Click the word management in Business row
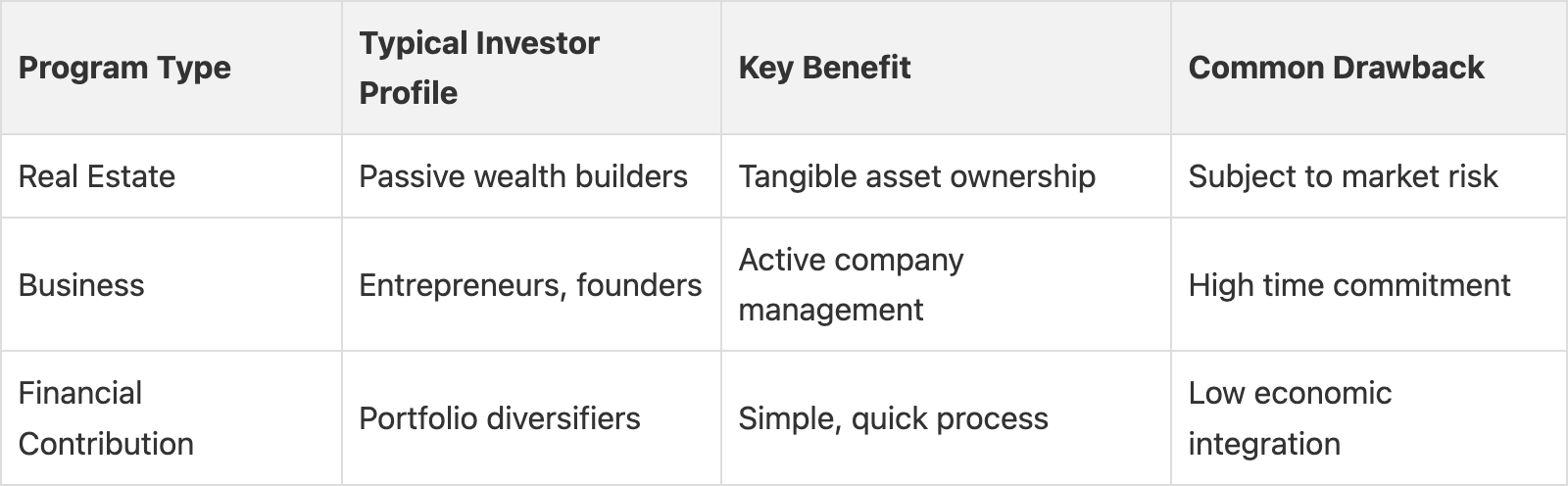 click(x=831, y=310)
